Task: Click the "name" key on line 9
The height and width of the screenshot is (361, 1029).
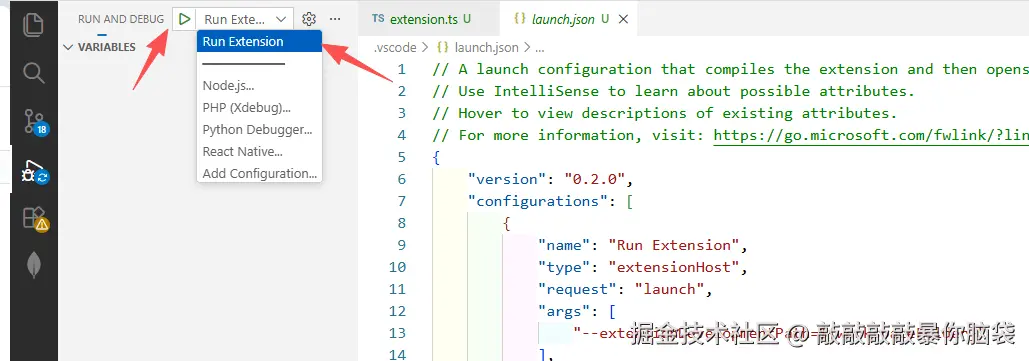Action: [564, 245]
